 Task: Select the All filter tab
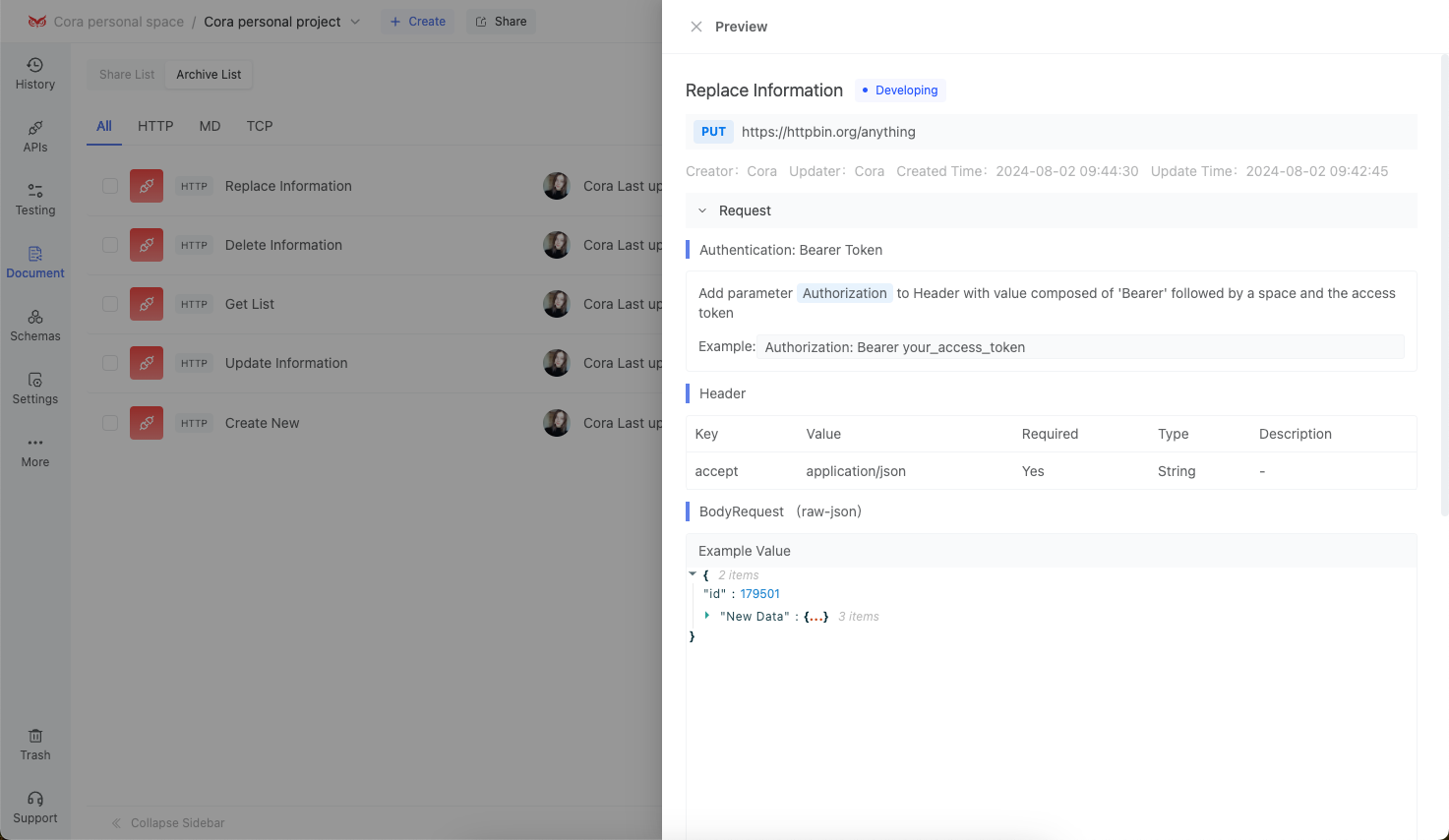(104, 126)
